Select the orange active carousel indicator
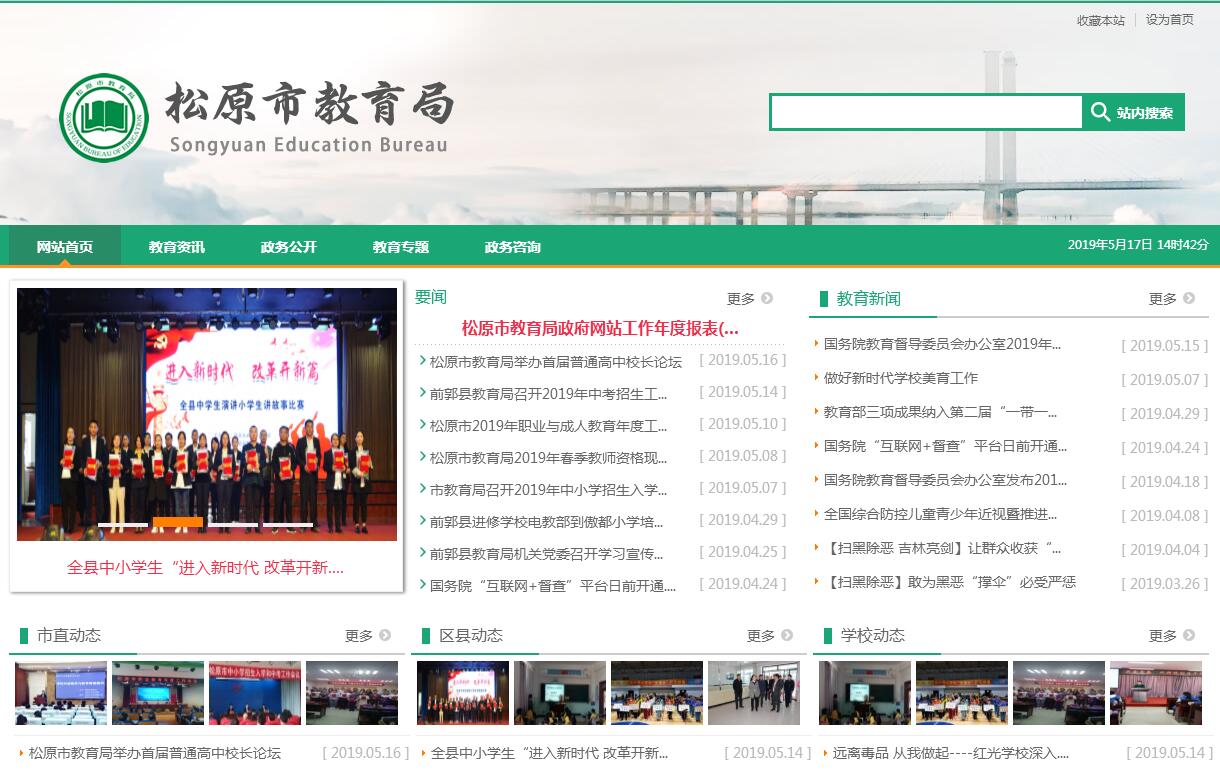This screenshot has width=1220, height=770. tap(177, 522)
